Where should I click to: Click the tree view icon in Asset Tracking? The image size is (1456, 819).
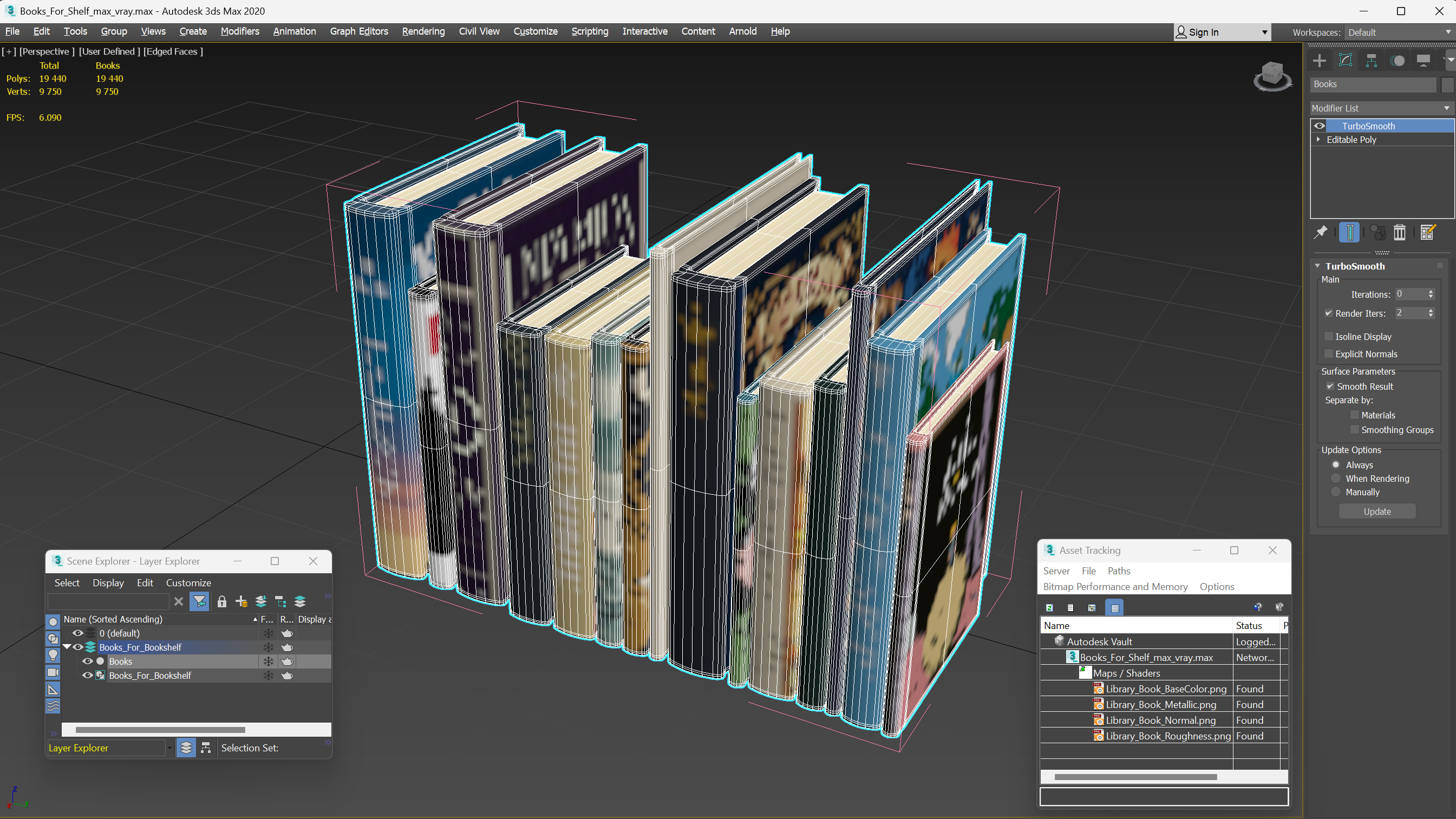(x=1092, y=607)
